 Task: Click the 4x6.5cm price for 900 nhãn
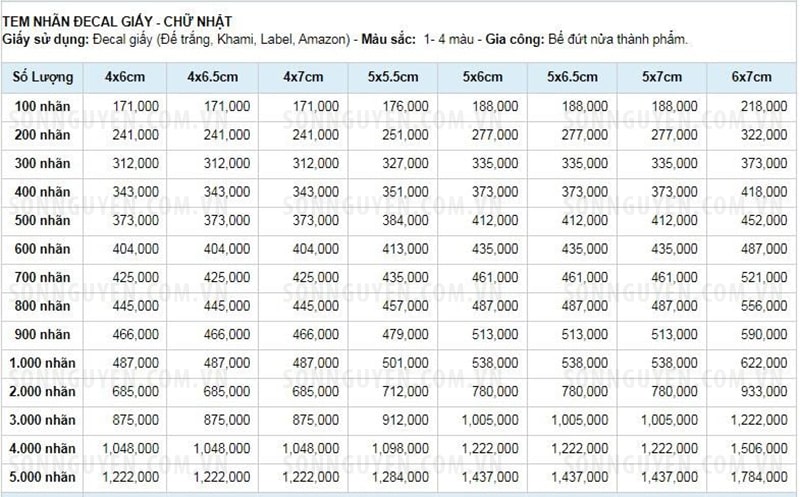point(227,334)
